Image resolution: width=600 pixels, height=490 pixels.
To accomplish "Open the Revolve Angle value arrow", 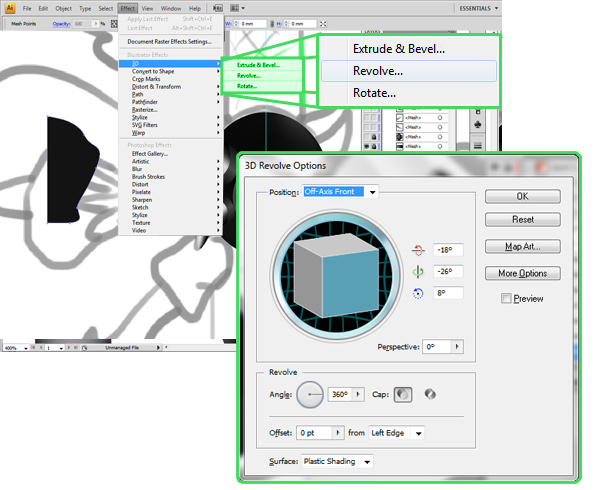I will click(x=358, y=394).
